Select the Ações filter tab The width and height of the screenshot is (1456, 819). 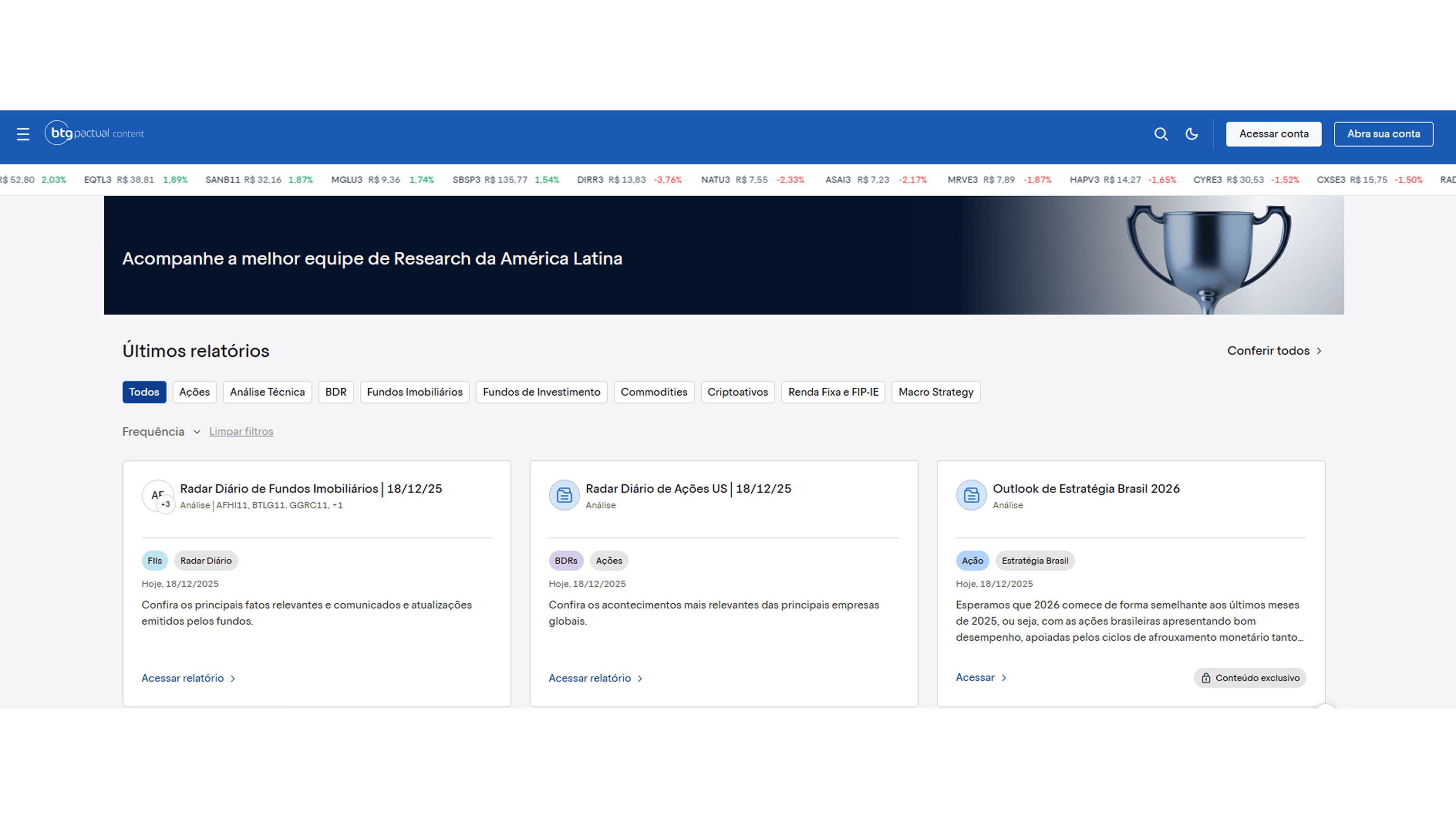click(194, 392)
